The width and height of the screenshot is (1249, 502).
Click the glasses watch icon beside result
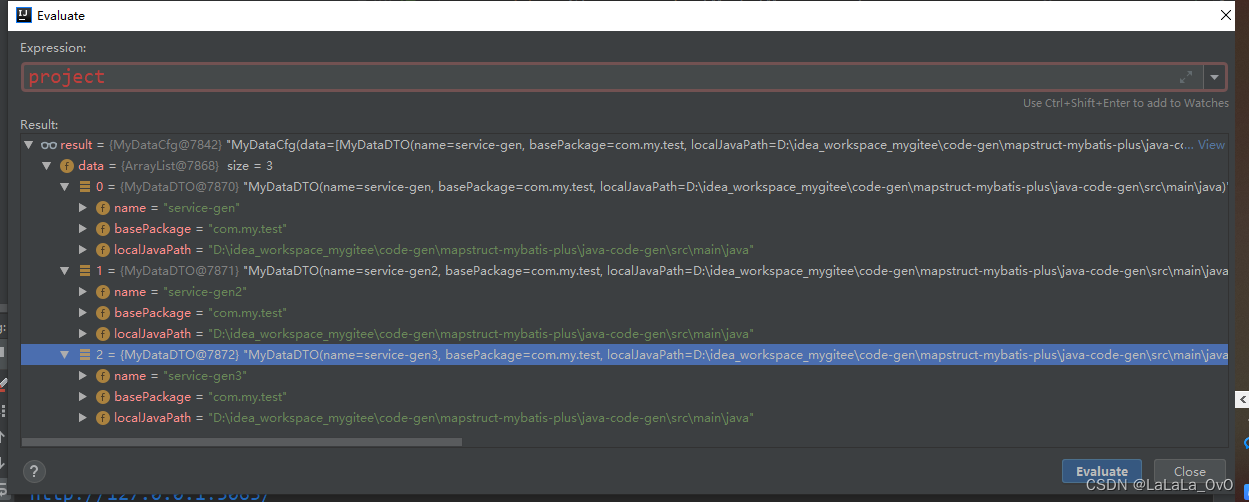pyautogui.click(x=48, y=145)
